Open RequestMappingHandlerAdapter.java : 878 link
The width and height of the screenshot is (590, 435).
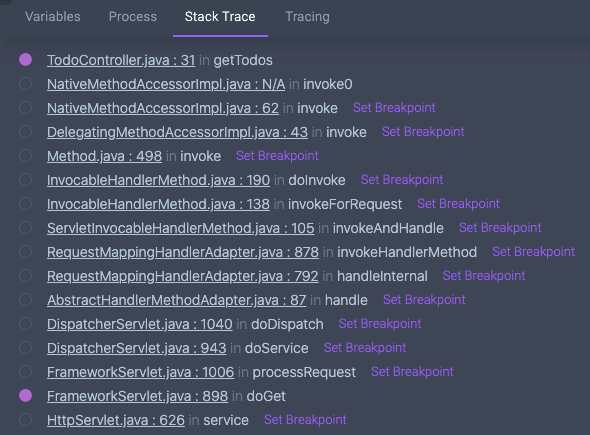pos(183,252)
